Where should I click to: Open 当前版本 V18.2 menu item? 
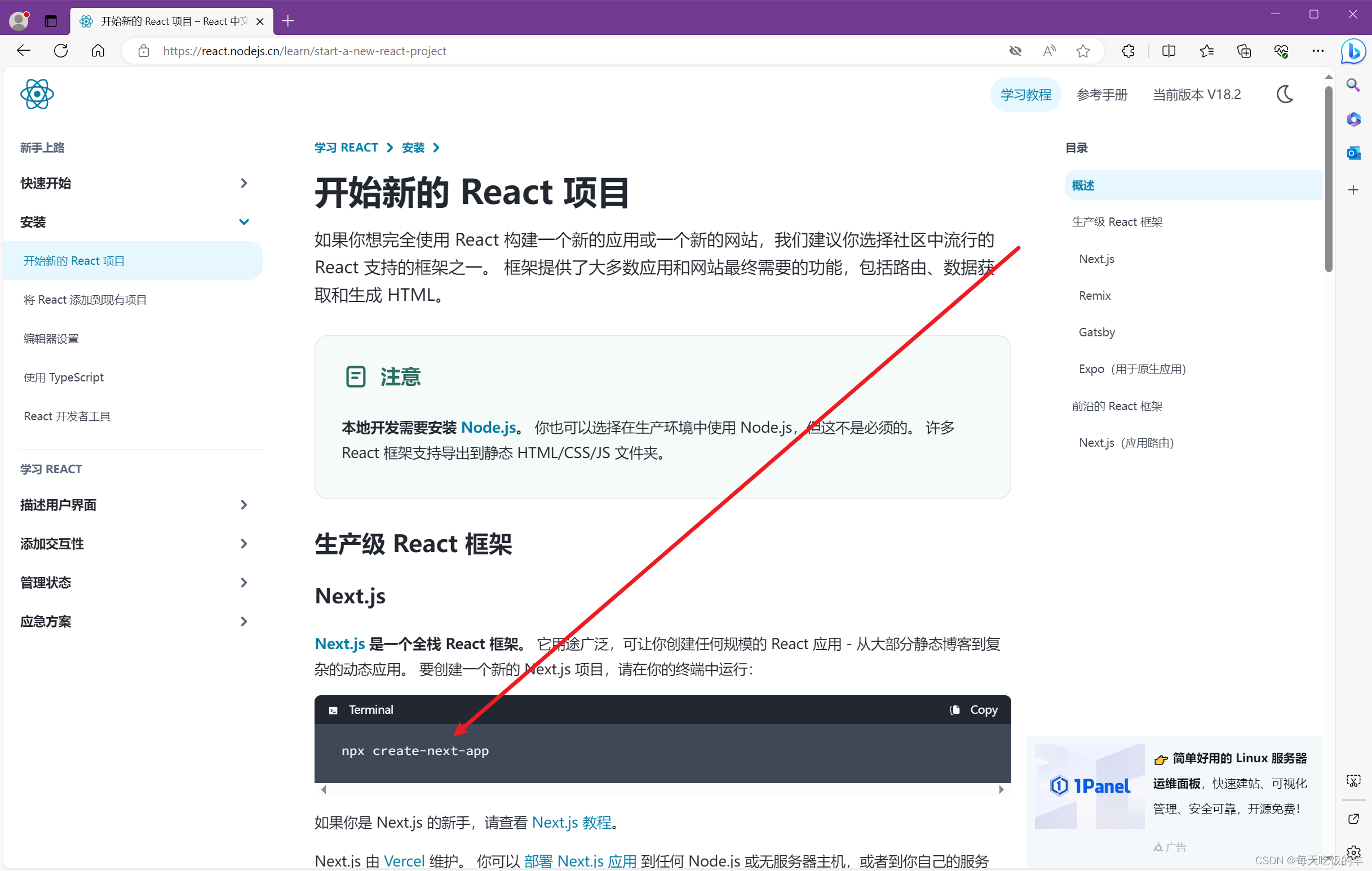pyautogui.click(x=1197, y=95)
